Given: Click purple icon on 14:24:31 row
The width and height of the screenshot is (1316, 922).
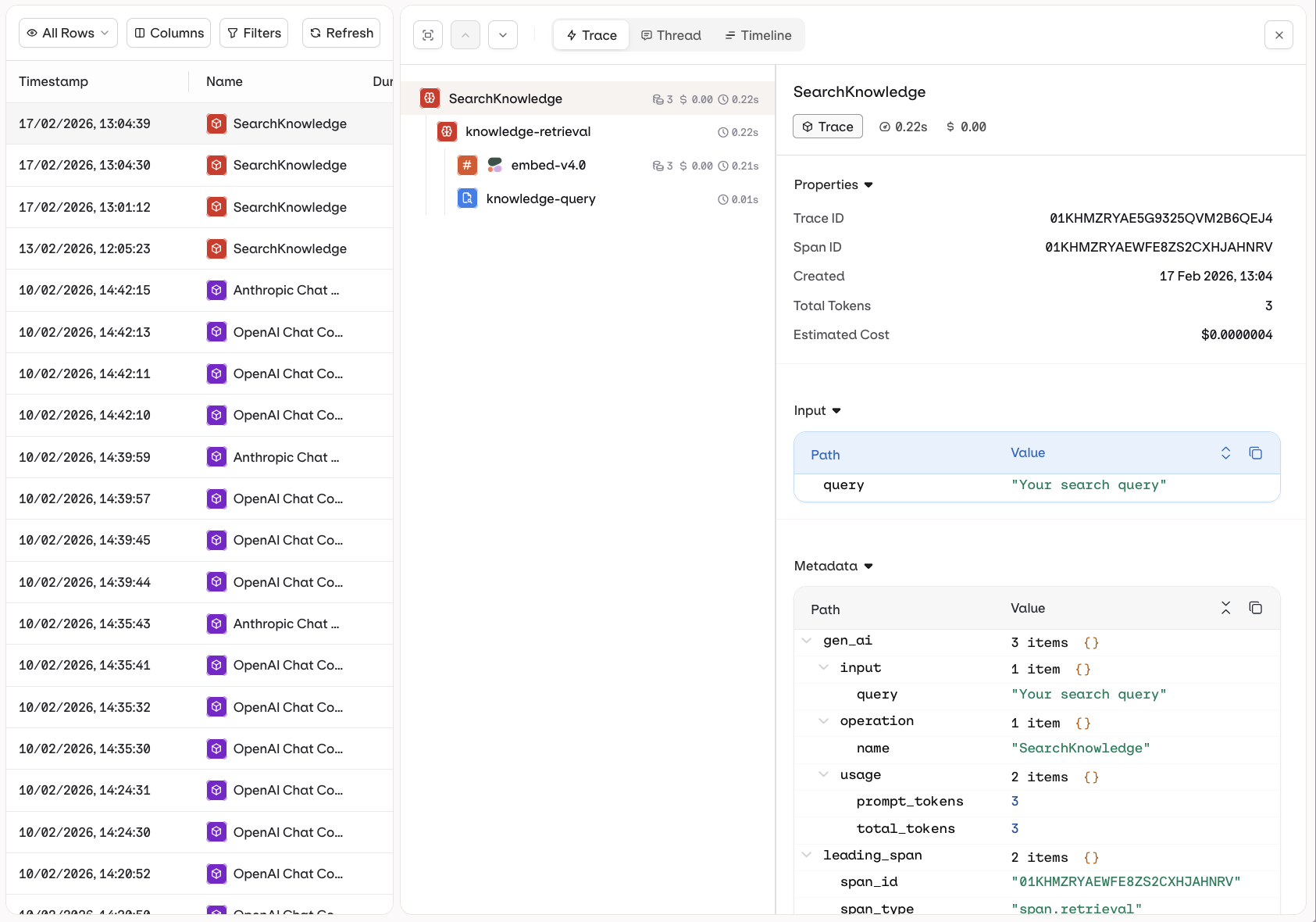Looking at the screenshot, I should (216, 790).
